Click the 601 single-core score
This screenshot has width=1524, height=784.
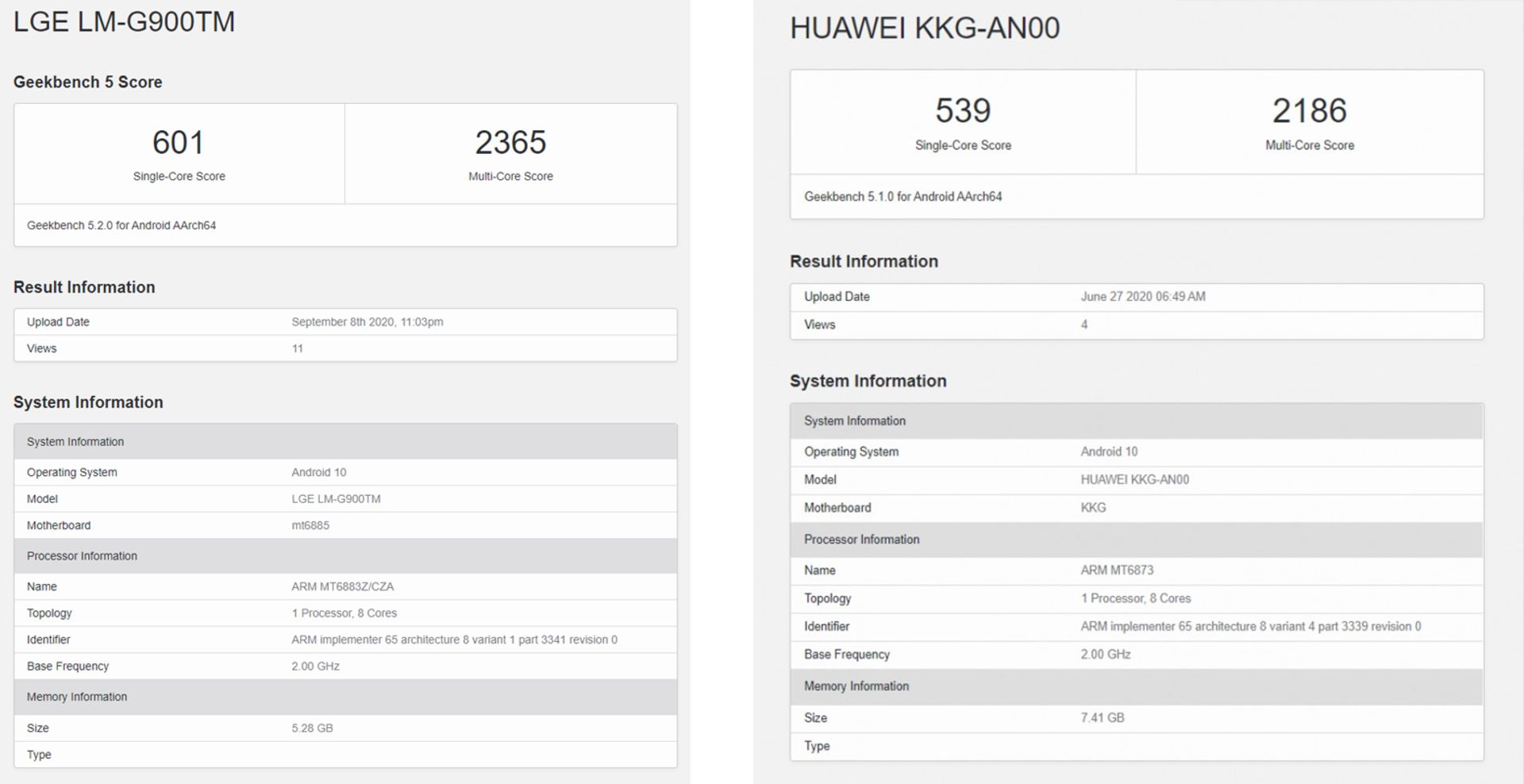[179, 143]
